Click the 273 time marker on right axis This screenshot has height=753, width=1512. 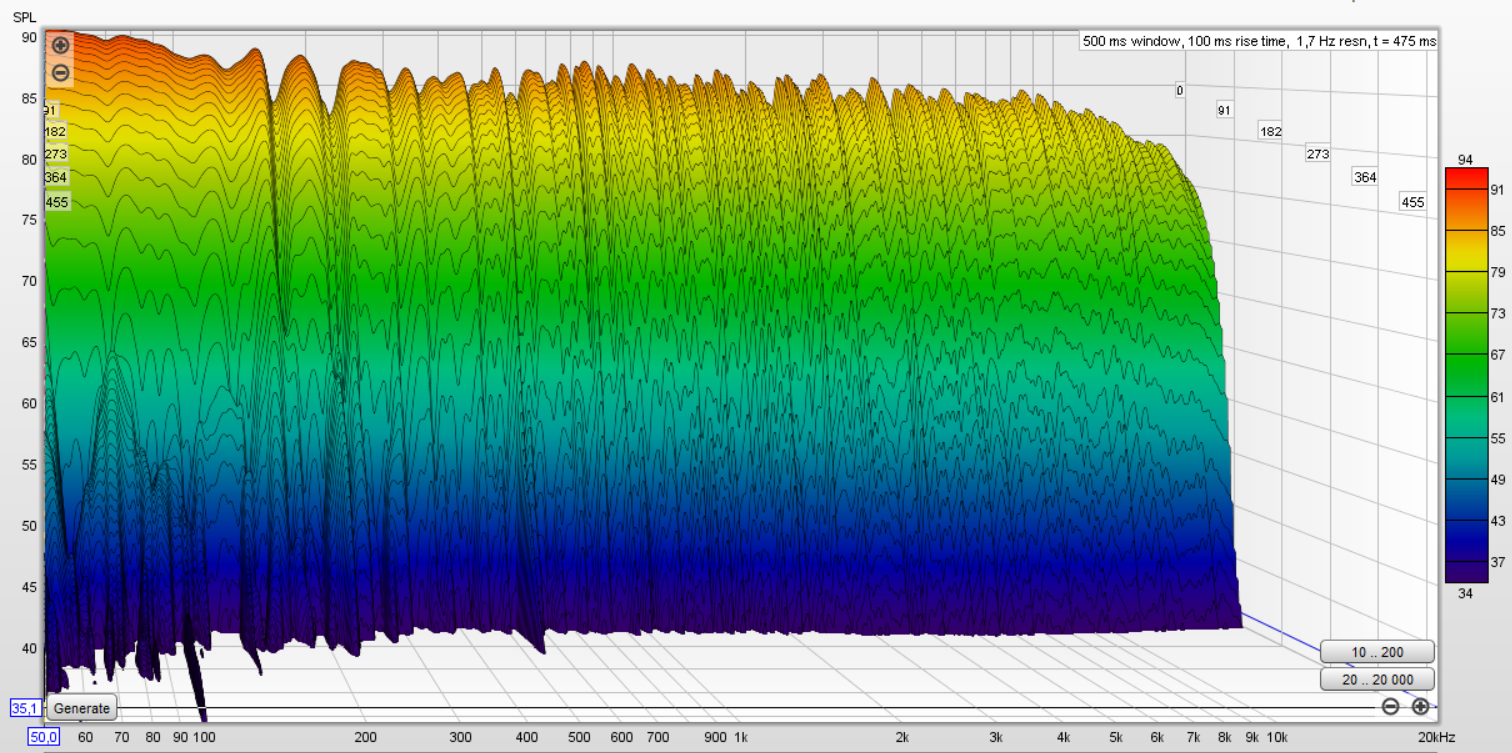coord(1318,154)
